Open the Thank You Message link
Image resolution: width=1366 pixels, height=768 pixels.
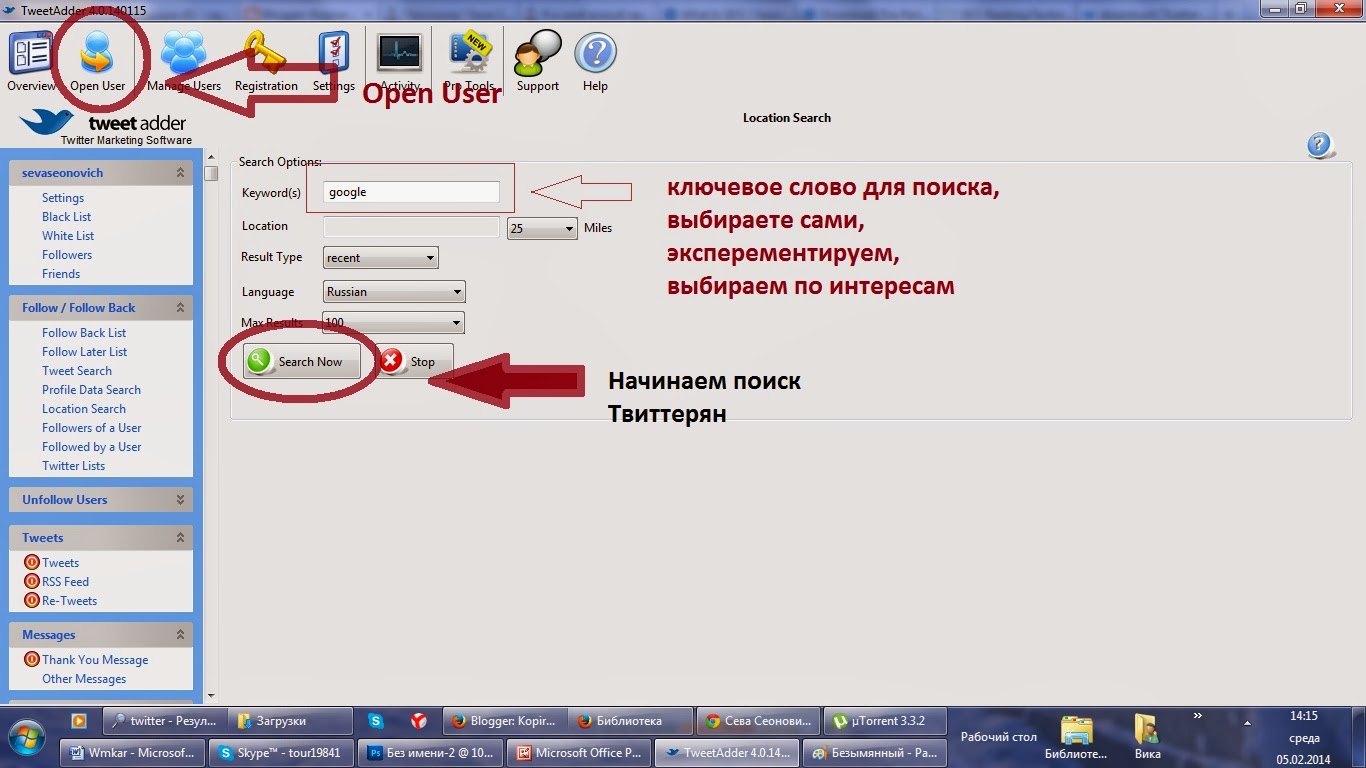pyautogui.click(x=95, y=660)
